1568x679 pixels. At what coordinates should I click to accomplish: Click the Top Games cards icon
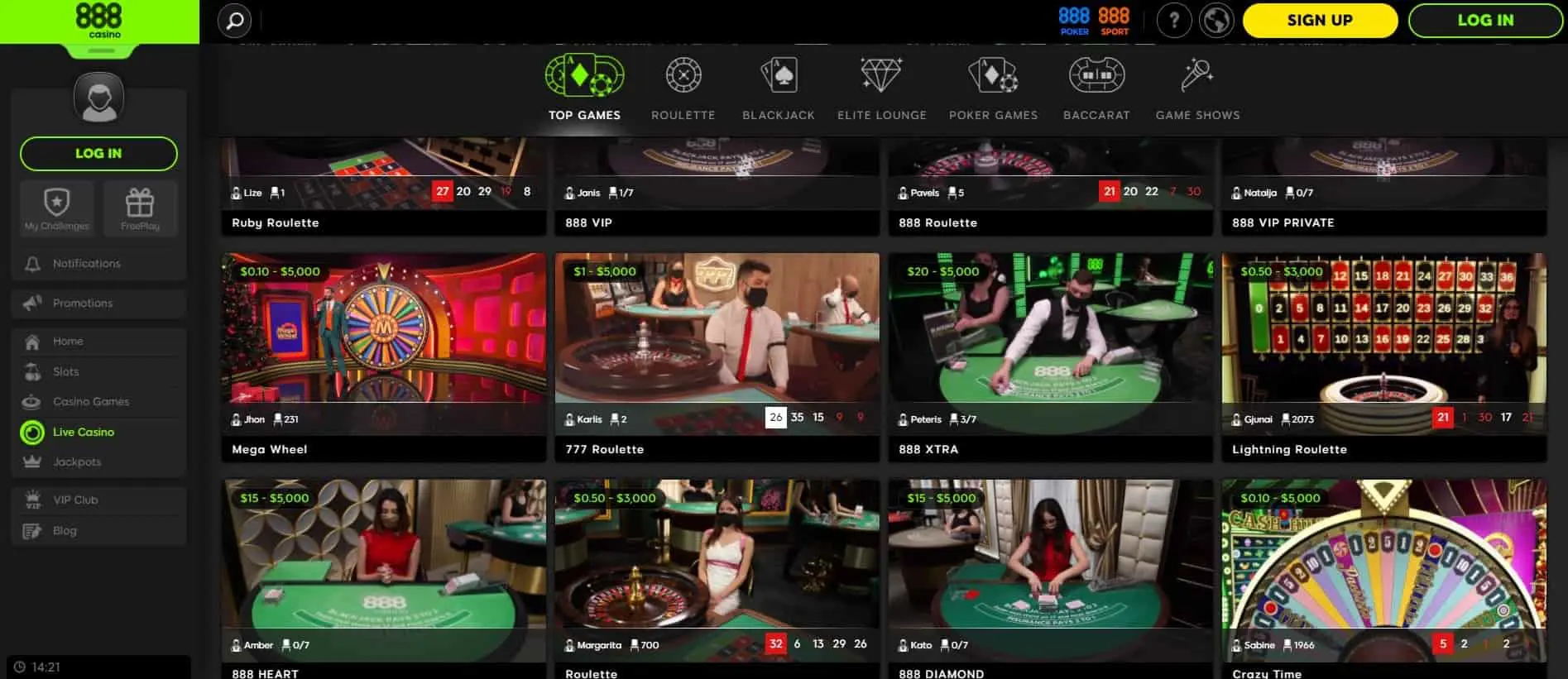[x=584, y=76]
